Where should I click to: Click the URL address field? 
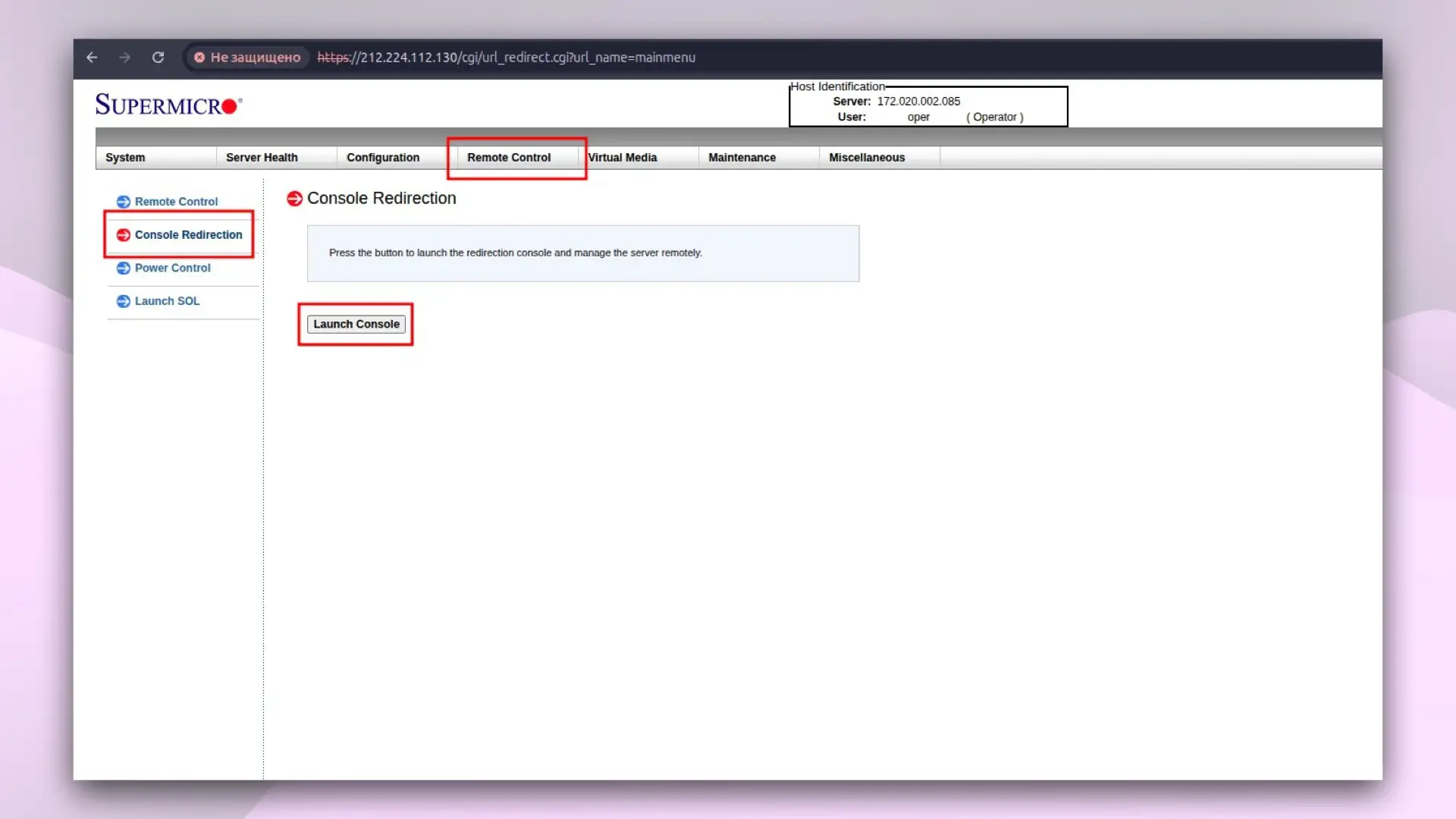point(506,58)
